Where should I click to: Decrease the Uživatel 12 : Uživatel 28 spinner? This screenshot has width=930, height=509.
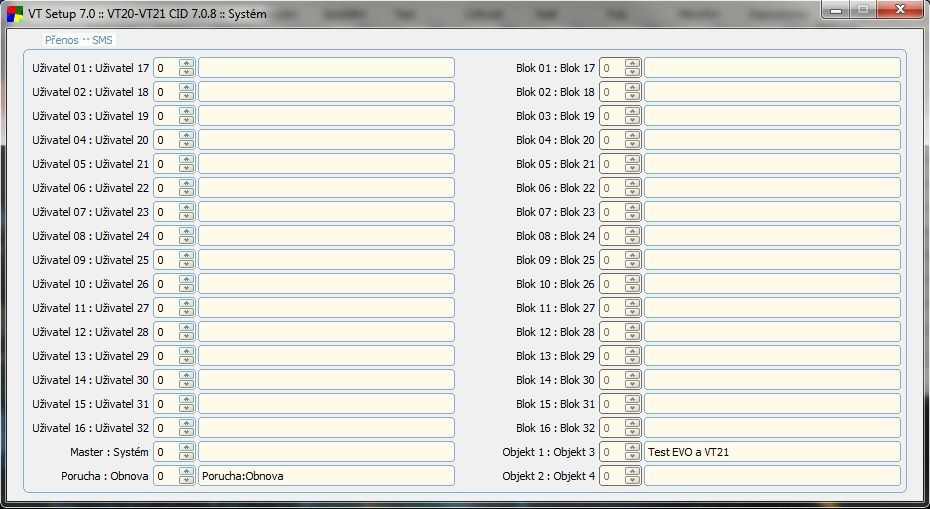[186, 336]
